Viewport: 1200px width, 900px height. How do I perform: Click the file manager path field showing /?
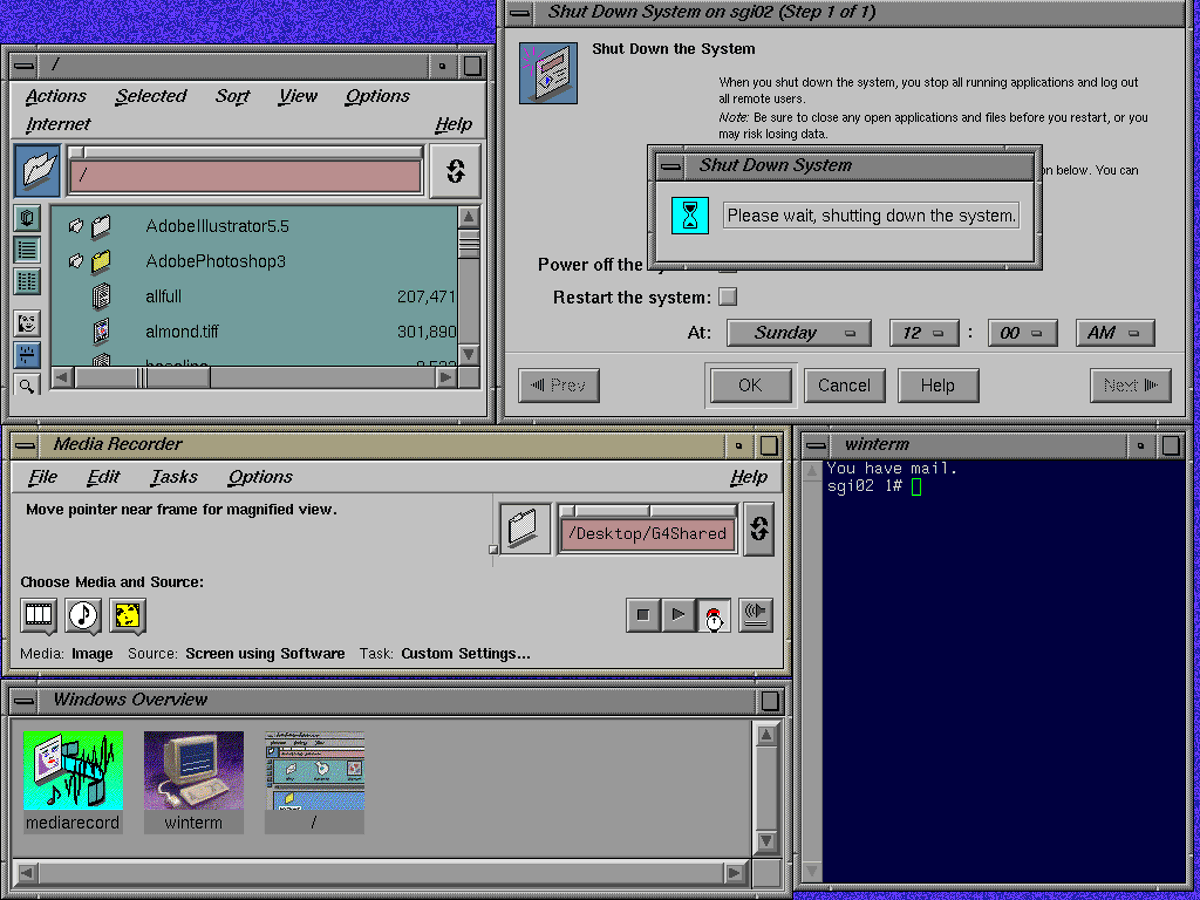pos(245,177)
